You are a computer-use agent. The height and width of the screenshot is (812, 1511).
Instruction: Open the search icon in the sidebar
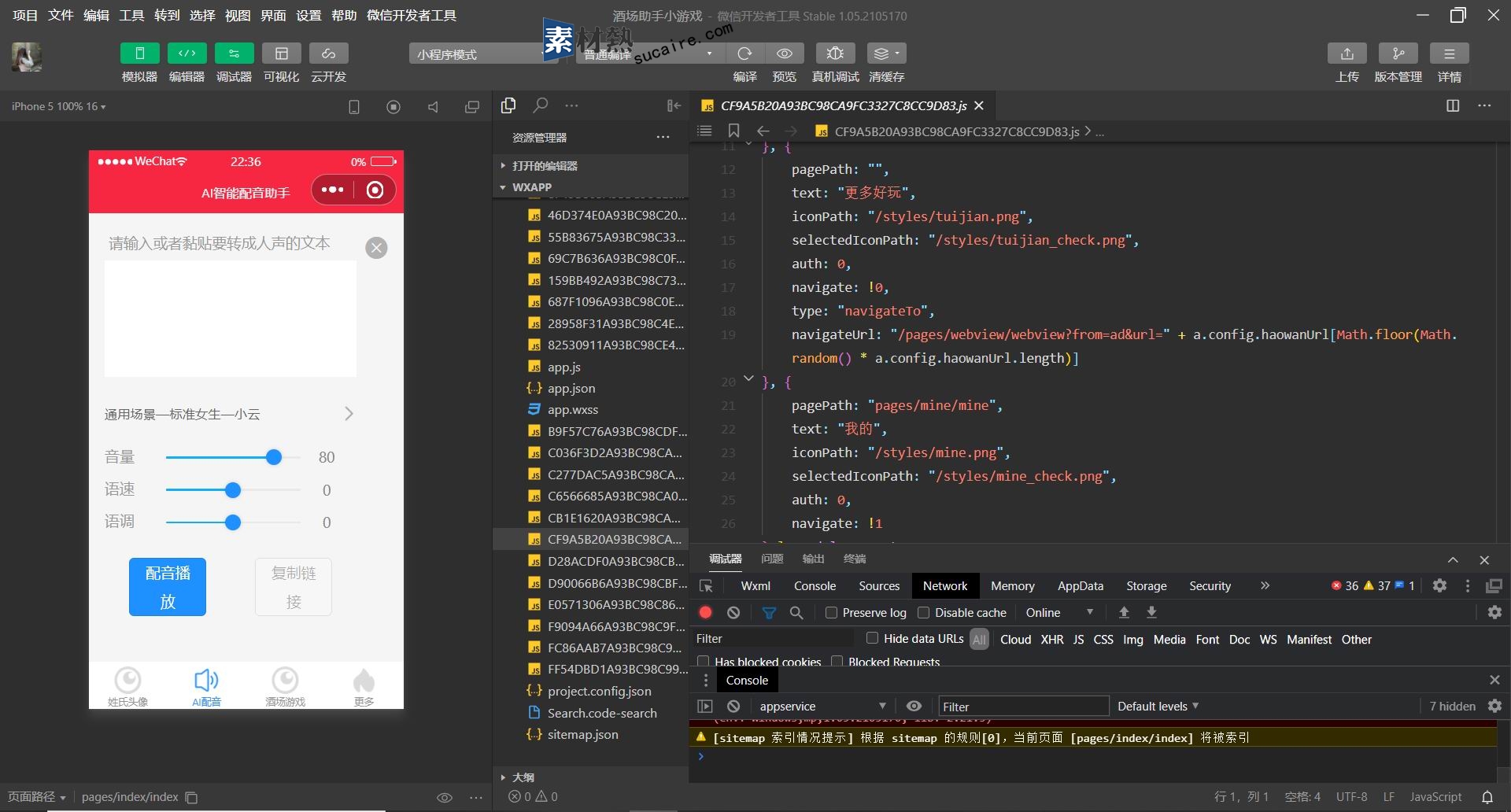(541, 105)
